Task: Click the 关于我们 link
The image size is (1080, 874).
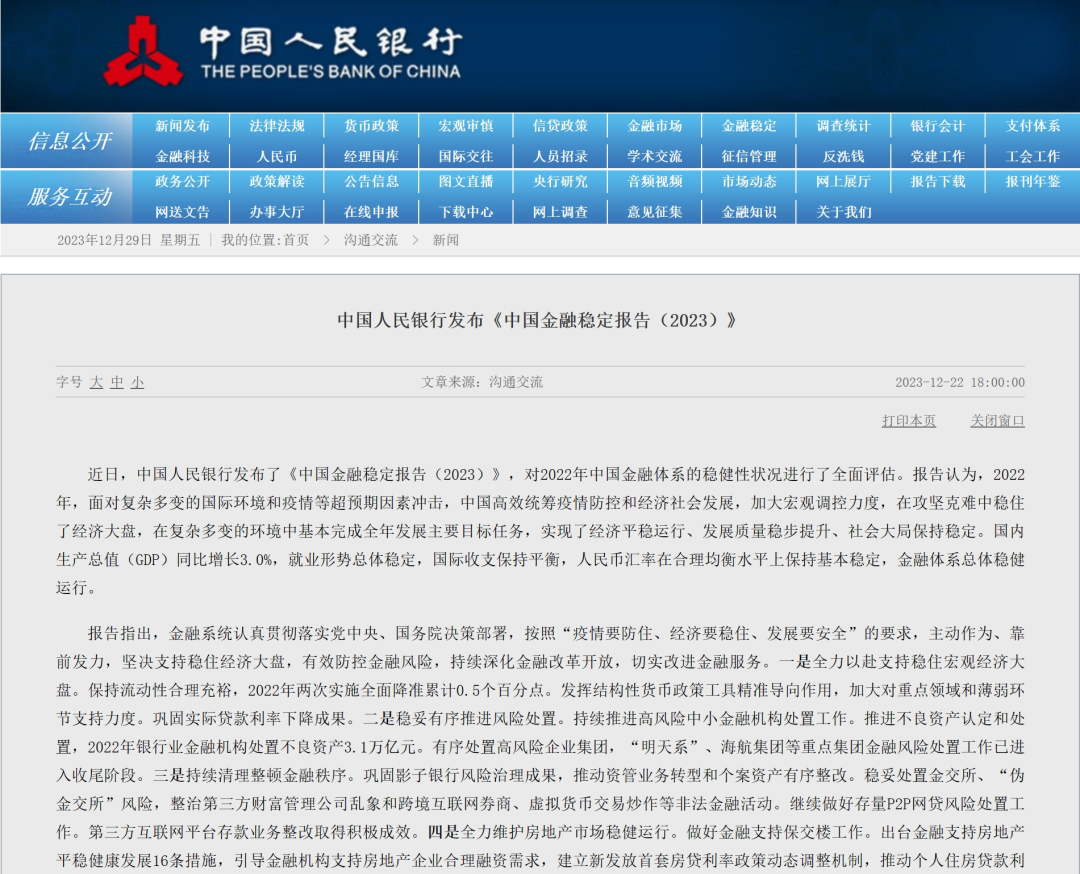Action: coord(844,212)
